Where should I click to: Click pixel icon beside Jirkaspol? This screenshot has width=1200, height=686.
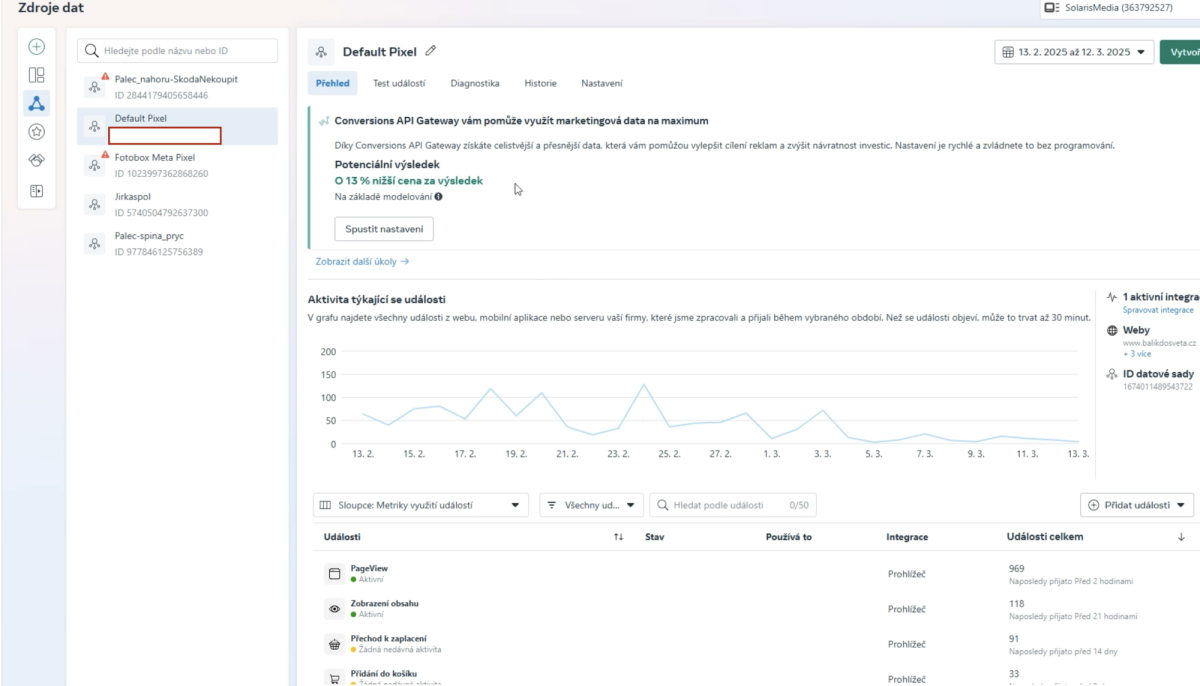[94, 204]
